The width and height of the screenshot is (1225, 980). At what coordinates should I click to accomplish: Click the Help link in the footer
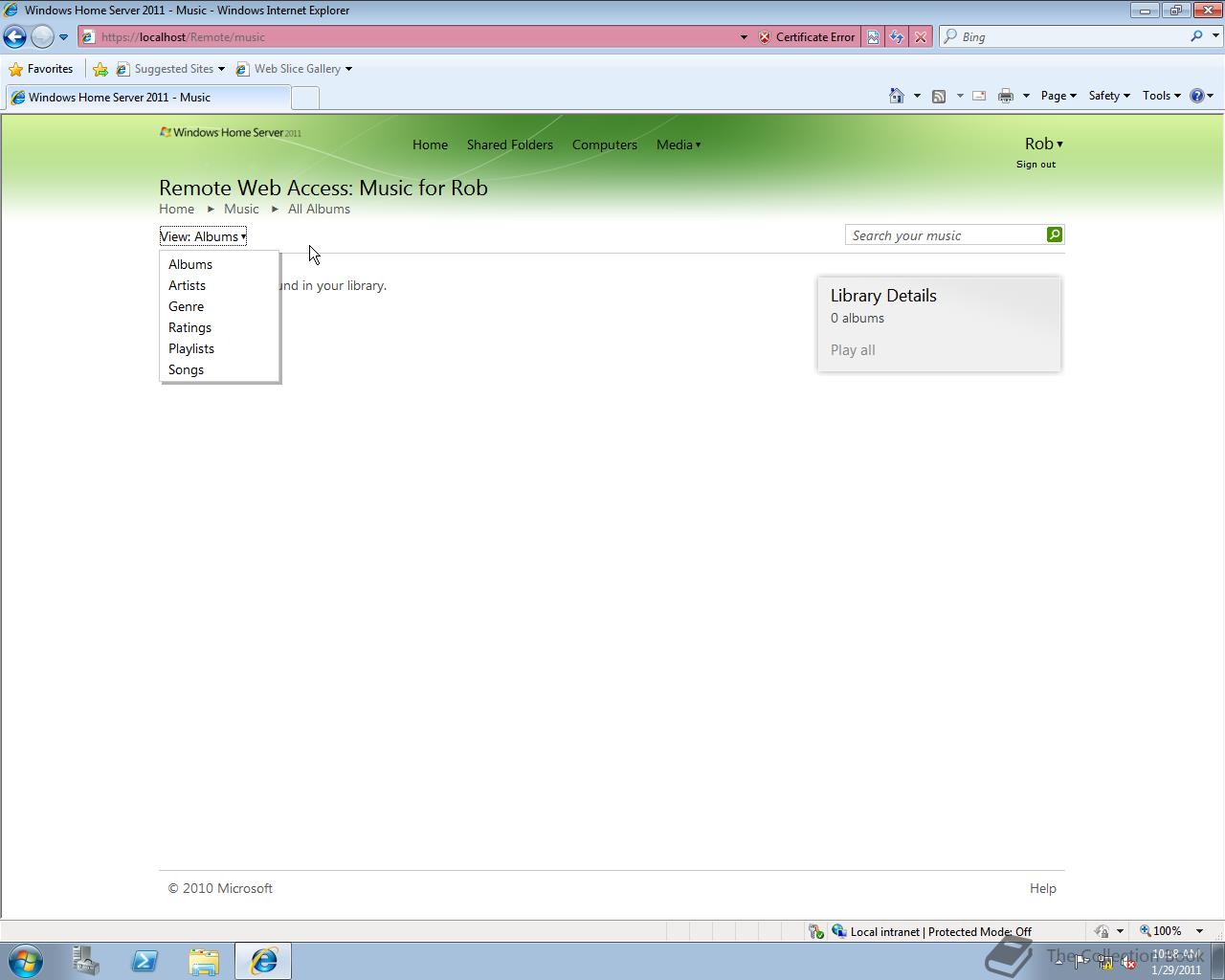[x=1043, y=889]
